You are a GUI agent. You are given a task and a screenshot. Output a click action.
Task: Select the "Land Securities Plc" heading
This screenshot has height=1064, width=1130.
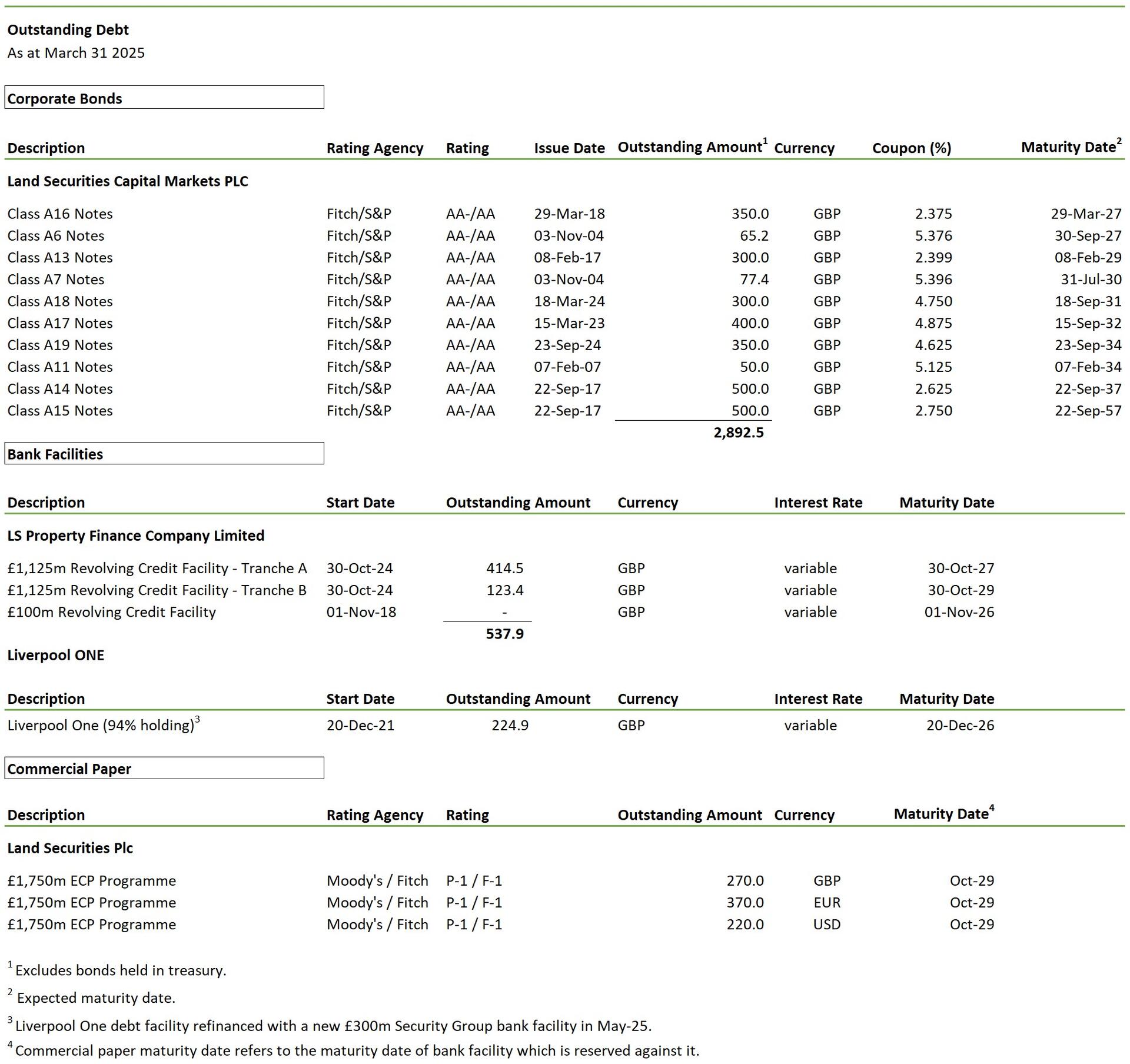(x=70, y=848)
